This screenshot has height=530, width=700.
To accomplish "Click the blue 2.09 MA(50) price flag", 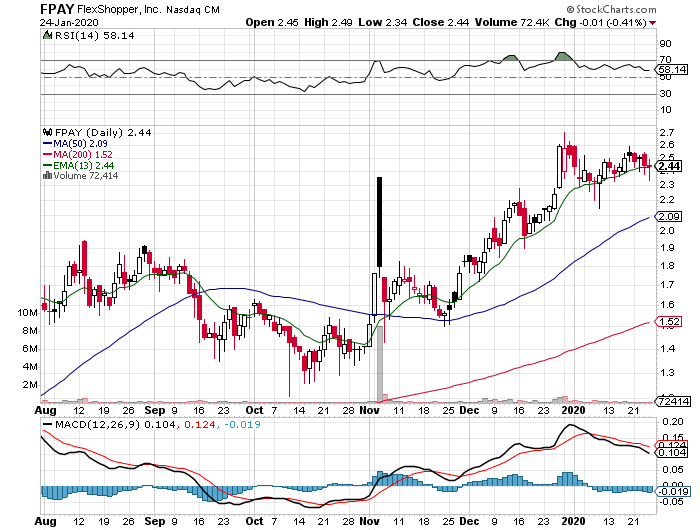I will (670, 216).
